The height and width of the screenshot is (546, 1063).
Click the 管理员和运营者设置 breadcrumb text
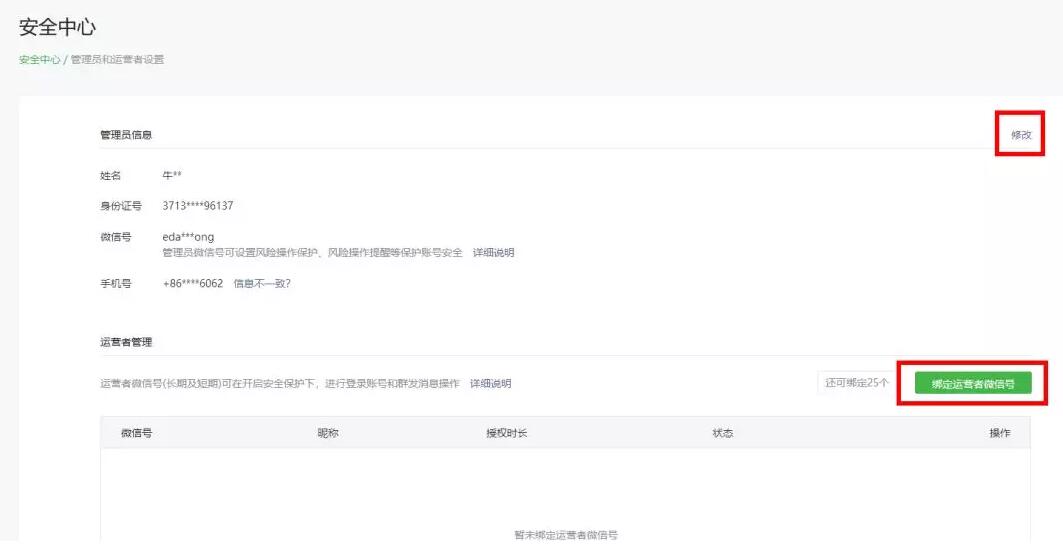pyautogui.click(x=117, y=60)
